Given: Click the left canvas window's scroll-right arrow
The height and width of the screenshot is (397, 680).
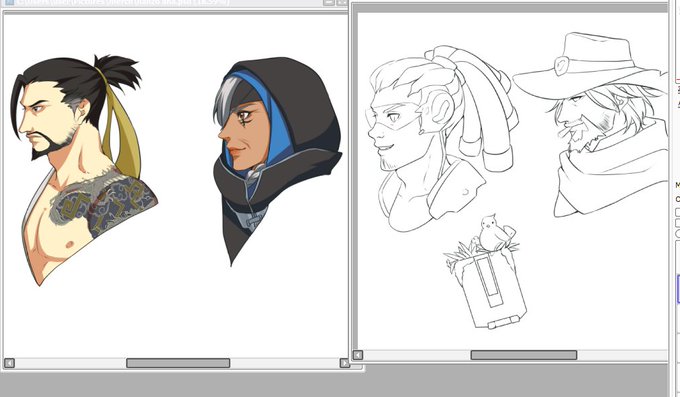Looking at the screenshot, I should pos(344,363).
